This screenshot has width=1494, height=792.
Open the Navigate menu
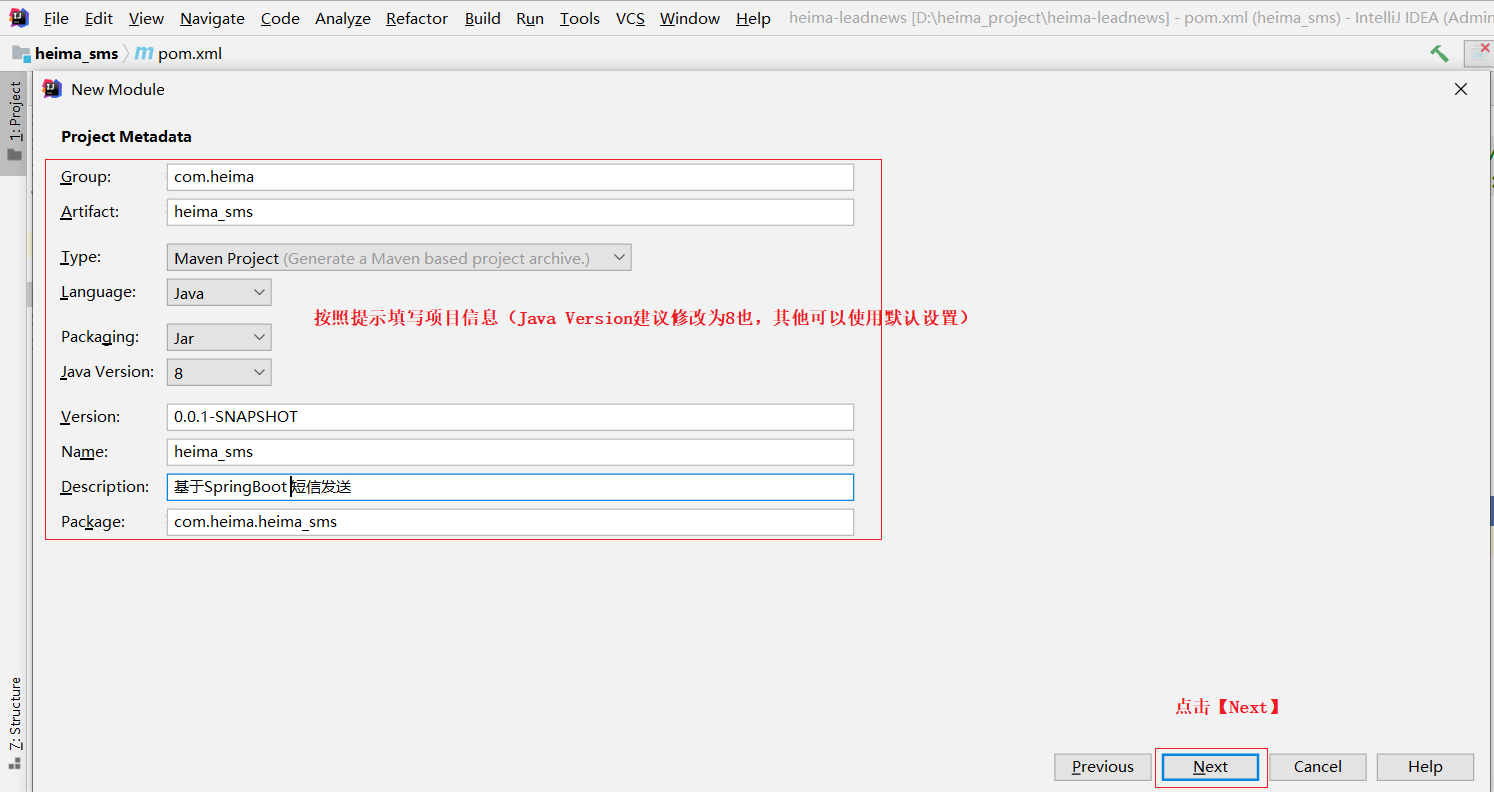click(x=212, y=18)
